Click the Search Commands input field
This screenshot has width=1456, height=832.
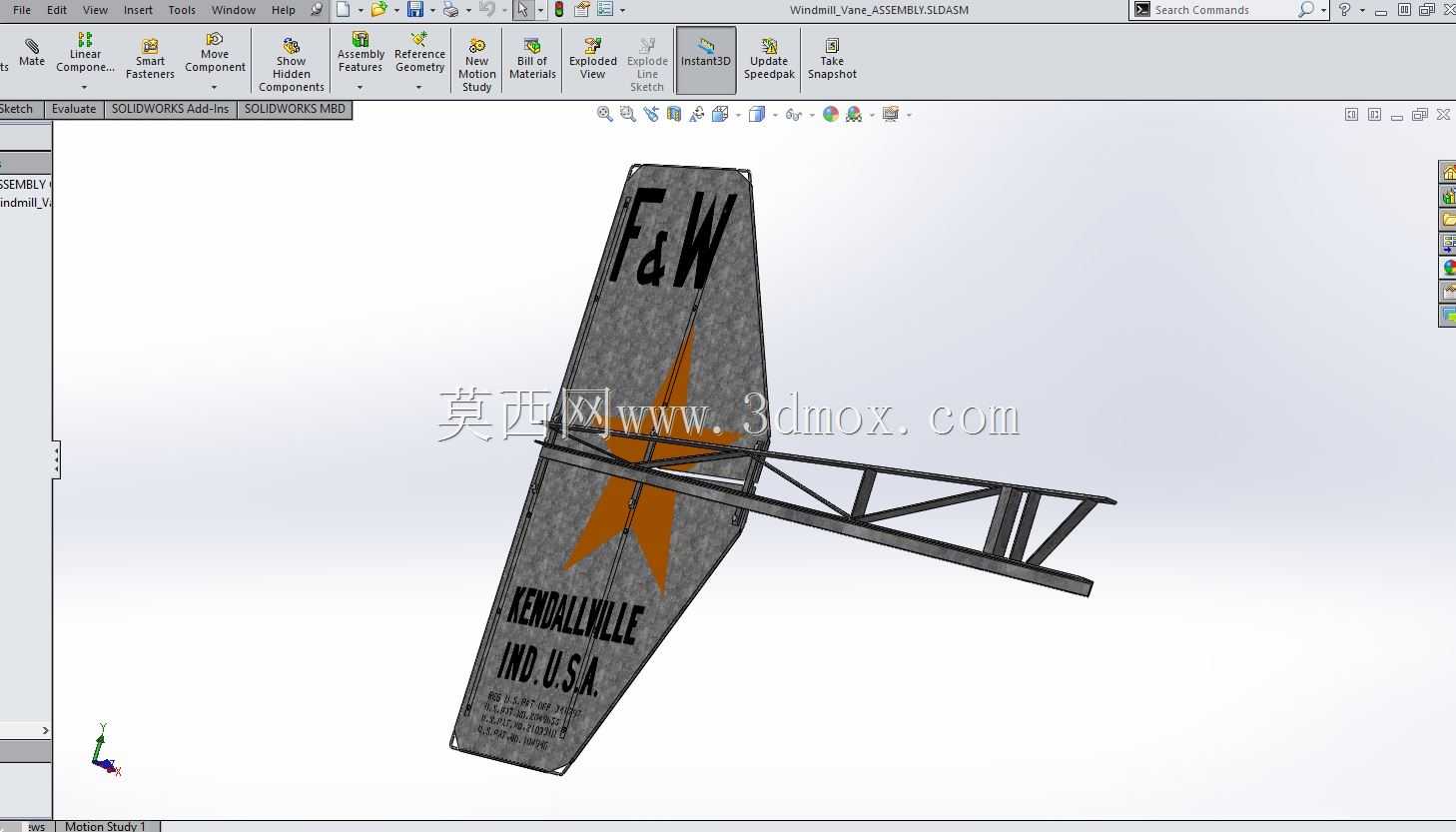pos(1223,10)
